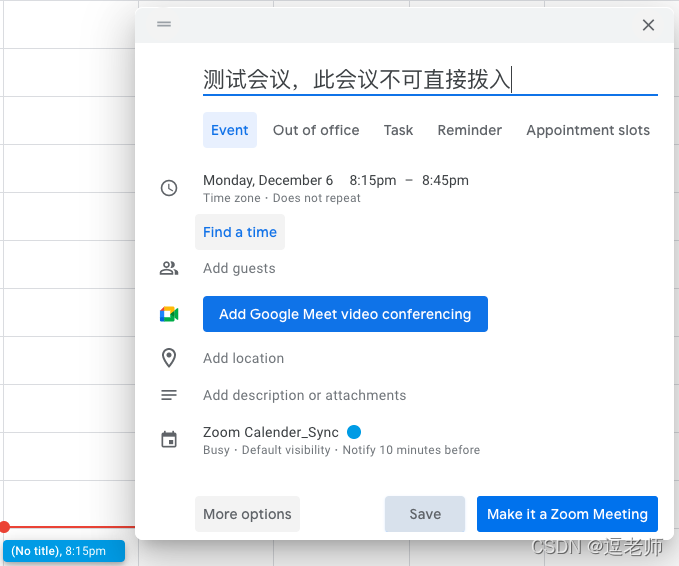Viewport: 679px width, 566px height.
Task: Grab the dialog drag handle icon
Action: tap(164, 24)
